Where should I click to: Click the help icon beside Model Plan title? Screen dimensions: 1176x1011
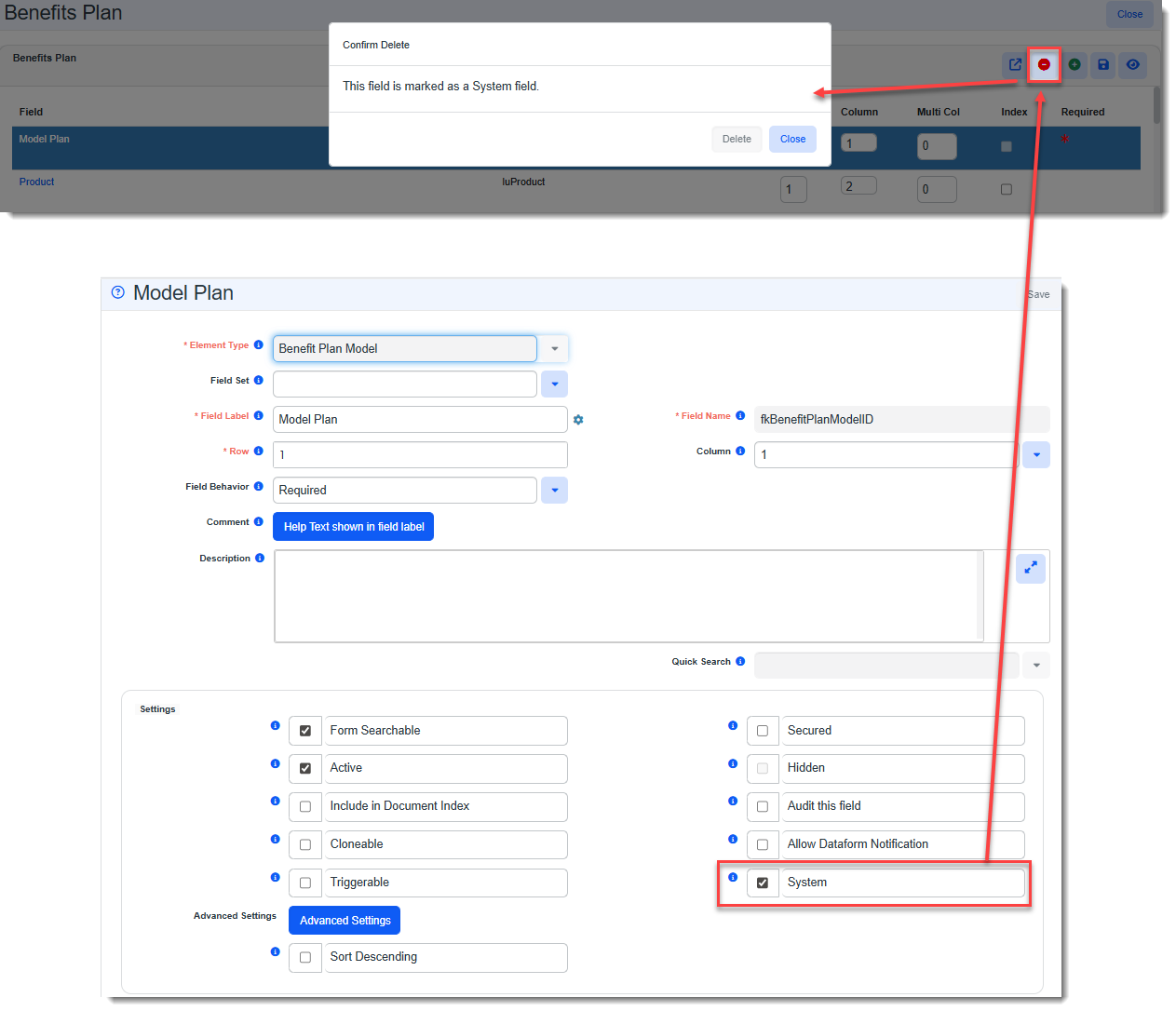click(118, 292)
